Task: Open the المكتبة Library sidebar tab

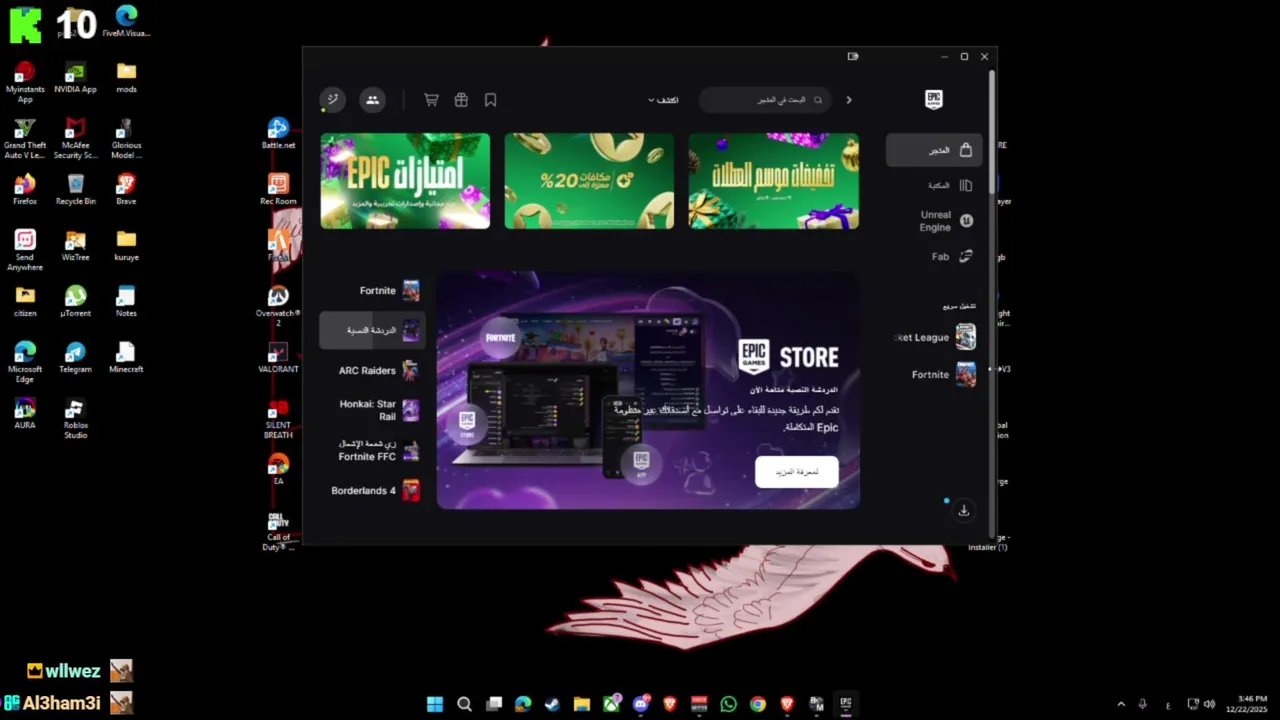Action: (949, 185)
